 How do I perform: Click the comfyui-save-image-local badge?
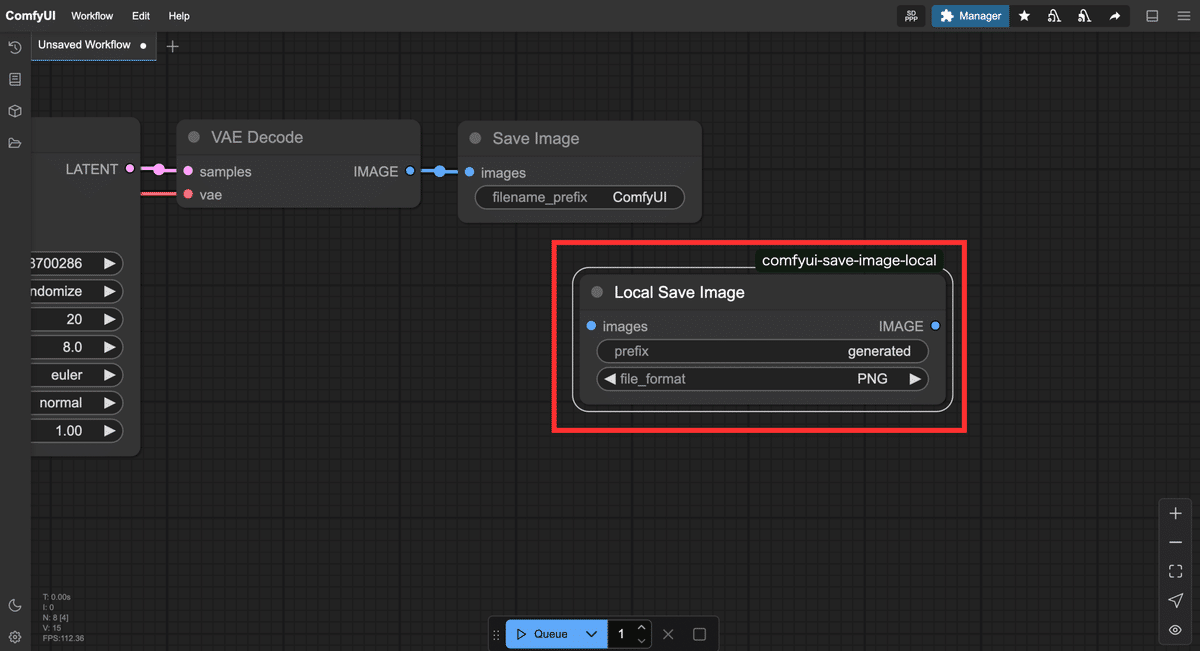(x=849, y=260)
